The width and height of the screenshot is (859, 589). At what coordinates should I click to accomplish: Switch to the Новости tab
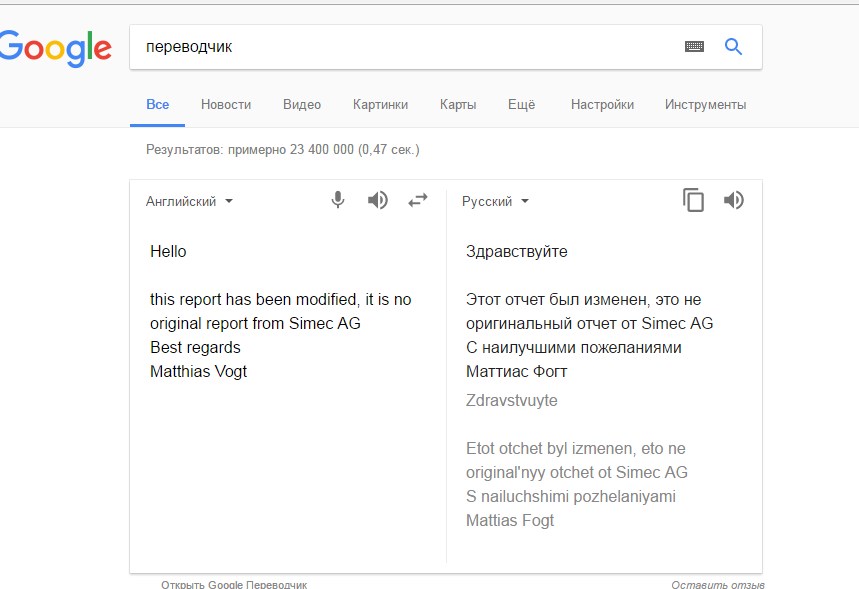tap(226, 104)
